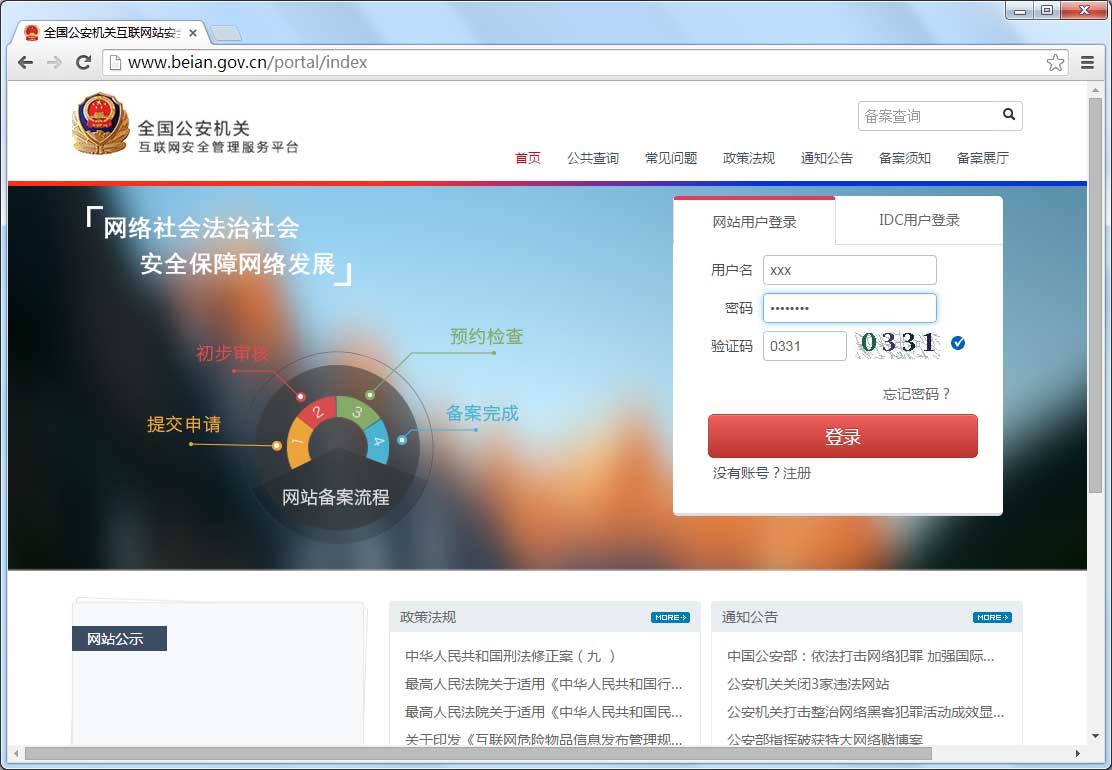The height and width of the screenshot is (770, 1112).
Task: Click the 0331 captcha image to refresh
Action: point(897,345)
